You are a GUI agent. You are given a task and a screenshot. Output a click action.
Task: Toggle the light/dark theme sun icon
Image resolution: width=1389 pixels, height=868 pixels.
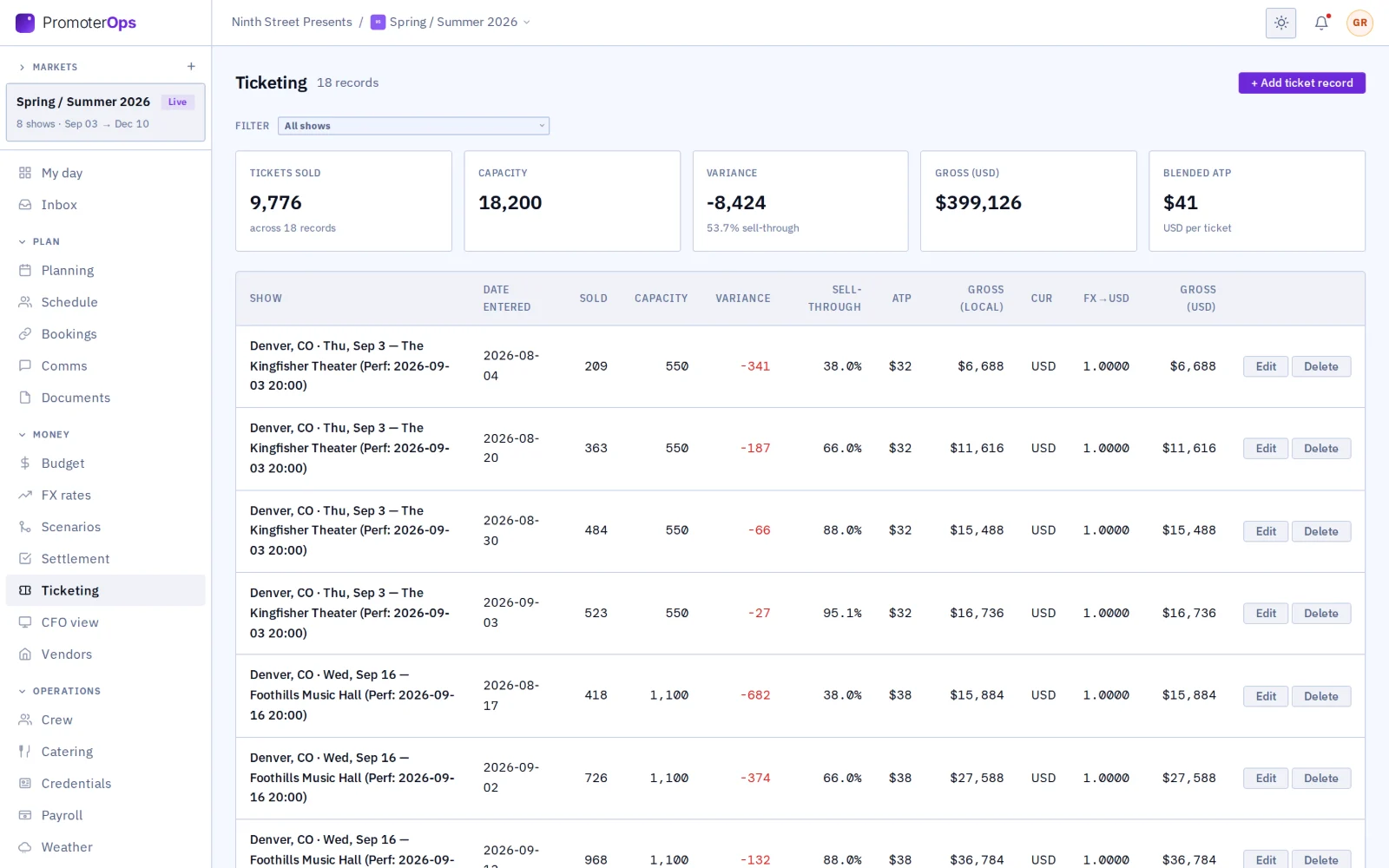[x=1280, y=23]
